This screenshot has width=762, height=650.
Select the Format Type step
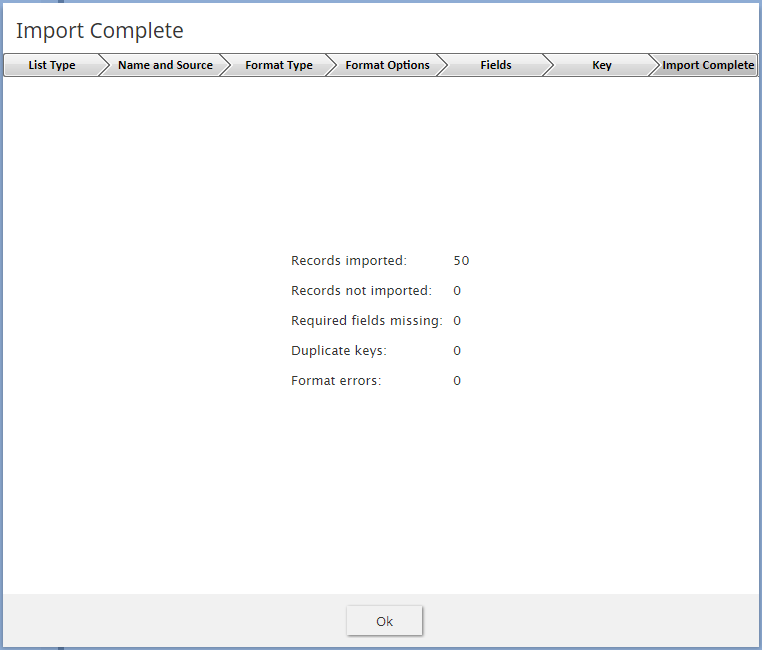pos(278,65)
